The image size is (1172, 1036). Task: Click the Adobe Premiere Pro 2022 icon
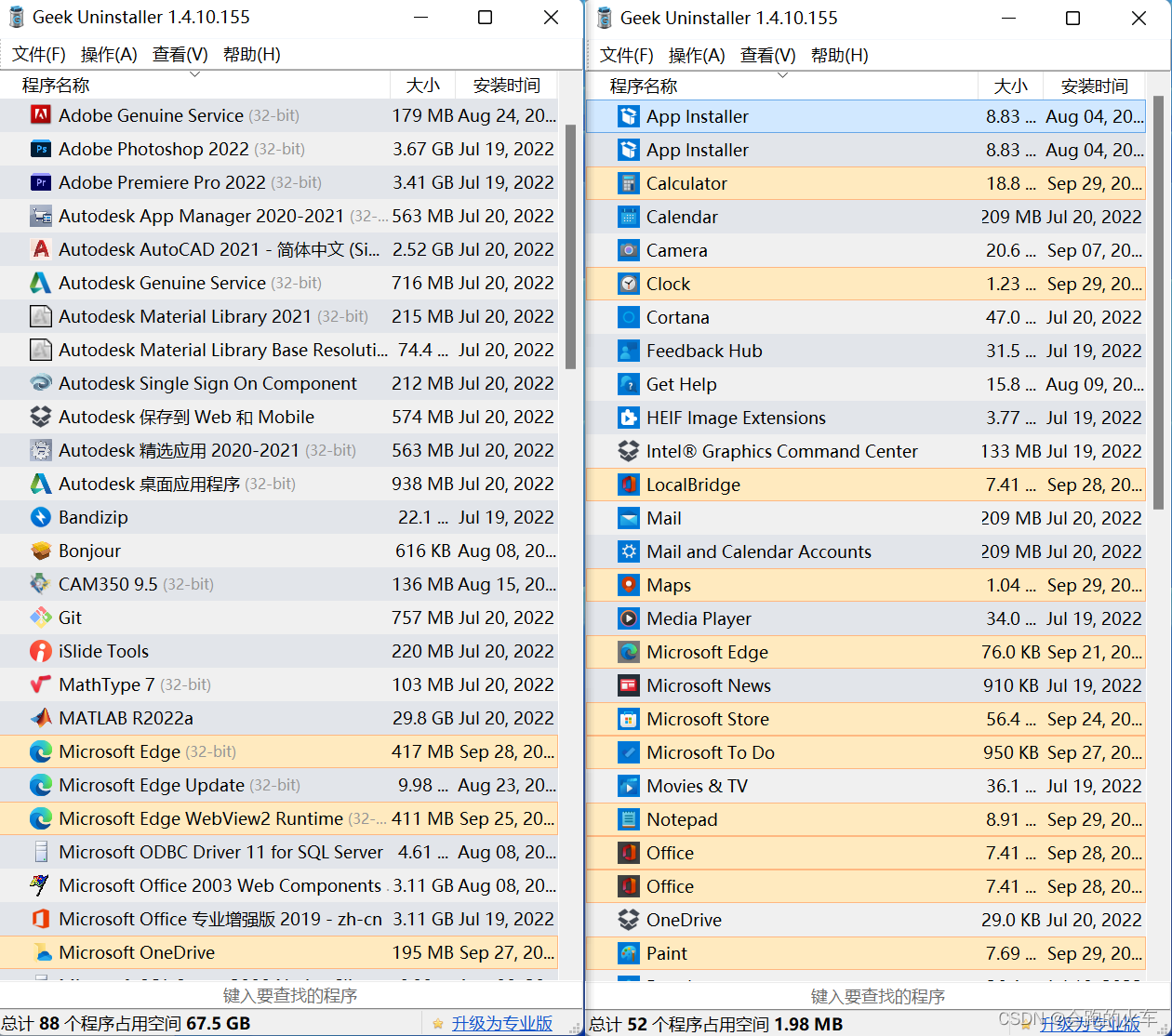(x=41, y=182)
